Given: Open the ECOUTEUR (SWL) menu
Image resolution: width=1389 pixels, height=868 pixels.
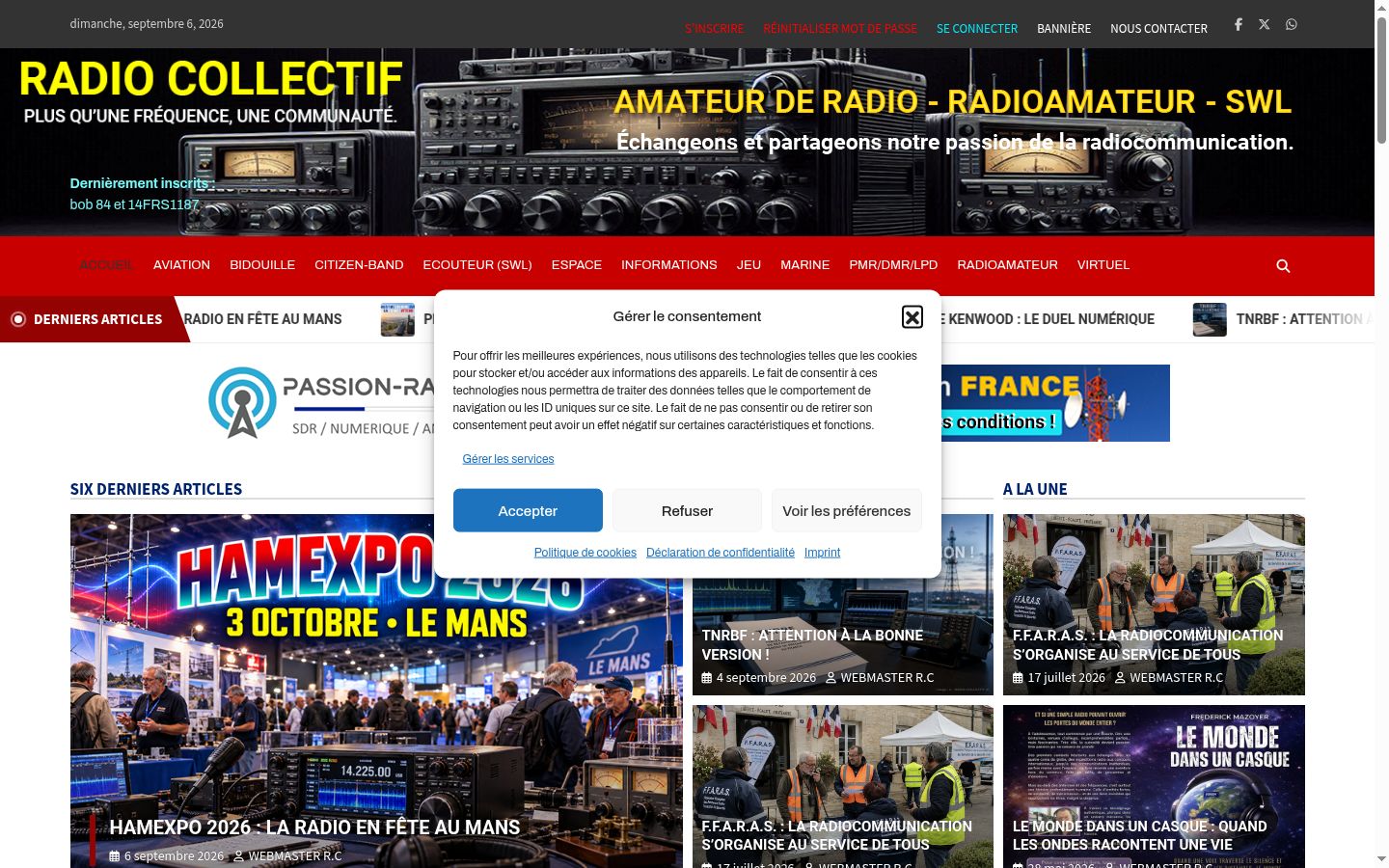Looking at the screenshot, I should [x=477, y=264].
